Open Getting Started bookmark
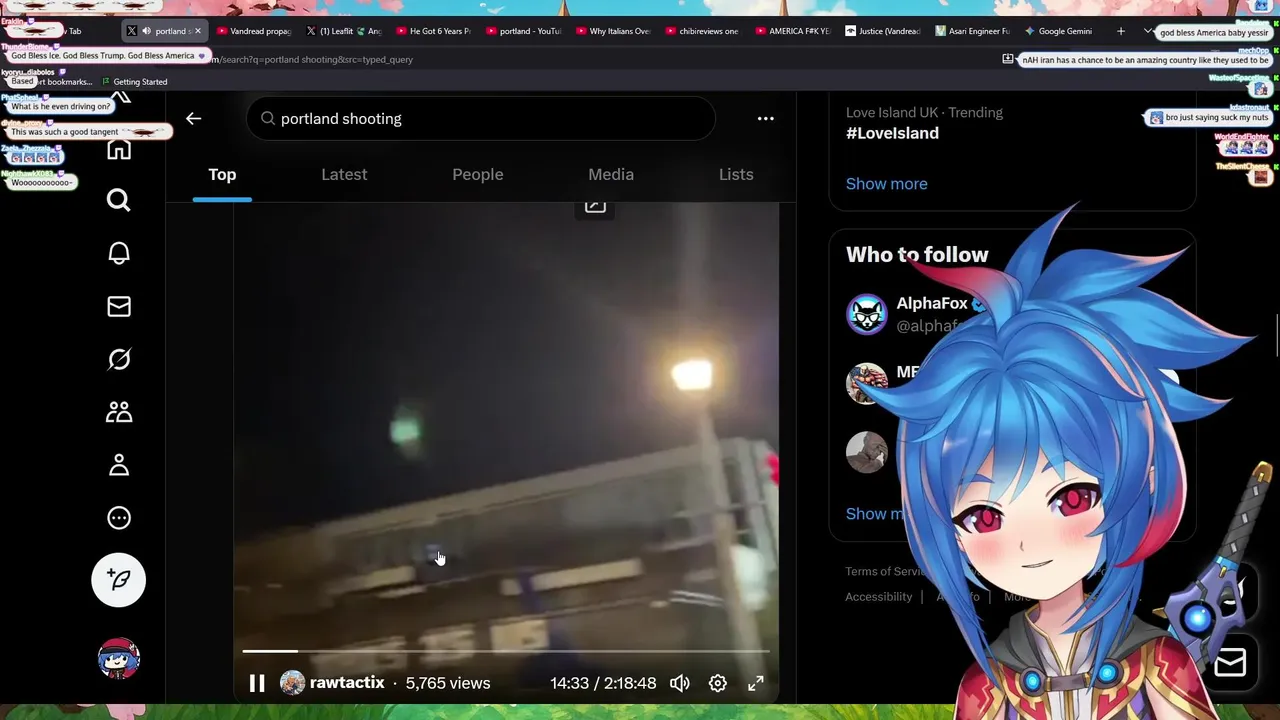 [134, 82]
